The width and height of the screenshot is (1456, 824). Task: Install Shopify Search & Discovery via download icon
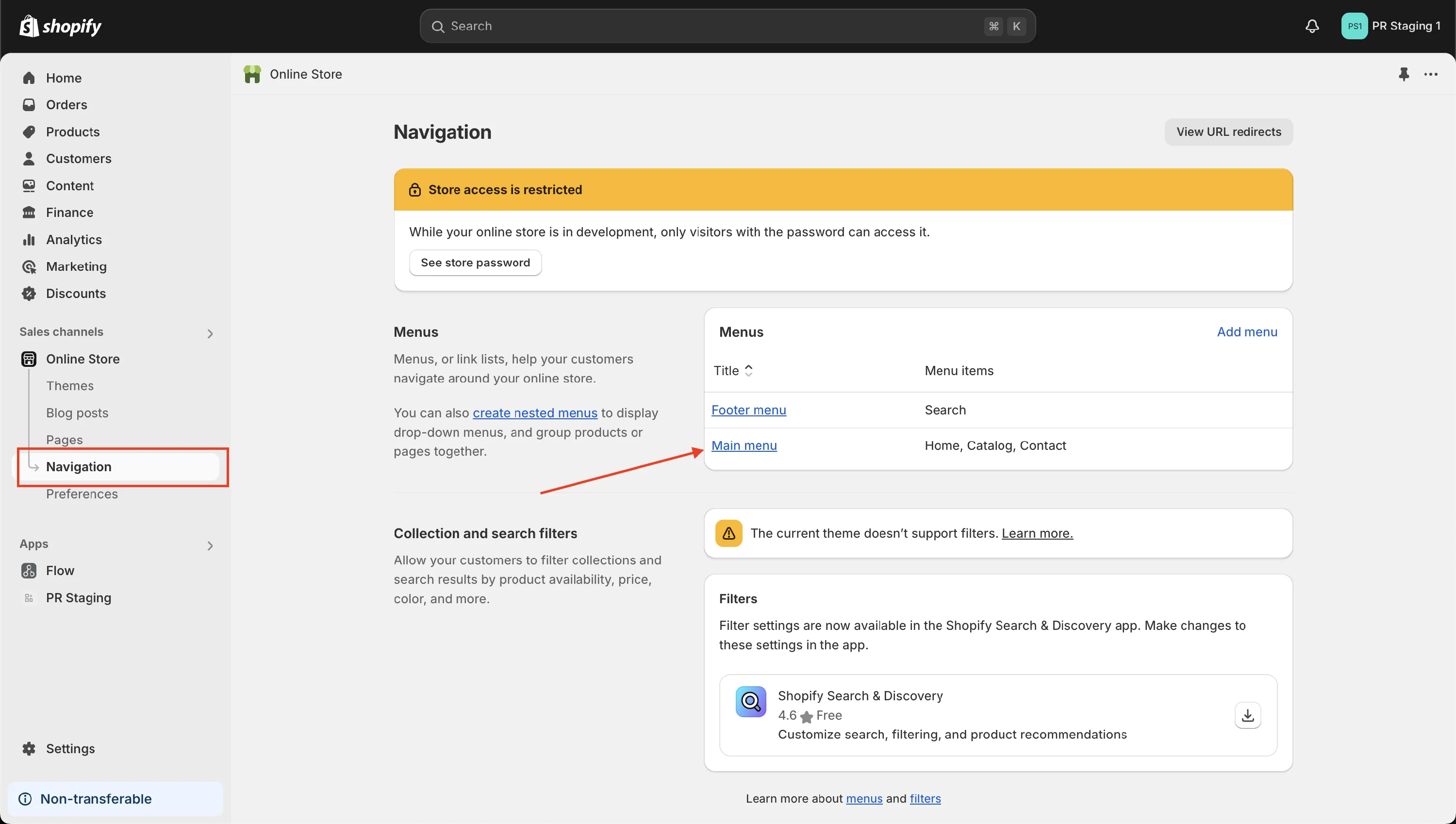[x=1248, y=715]
